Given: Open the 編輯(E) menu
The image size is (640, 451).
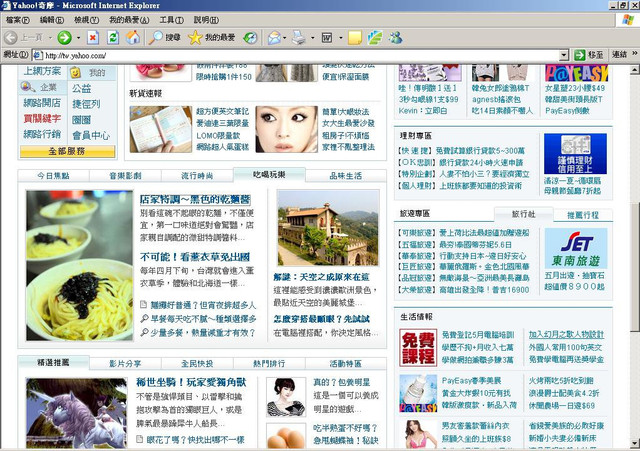Looking at the screenshot, I should (x=52, y=20).
